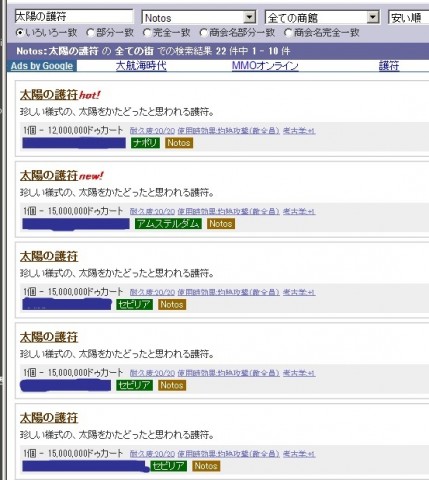The height and width of the screenshot is (480, 429).
Task: Click the green アムステルダム town tag
Action: (168, 223)
